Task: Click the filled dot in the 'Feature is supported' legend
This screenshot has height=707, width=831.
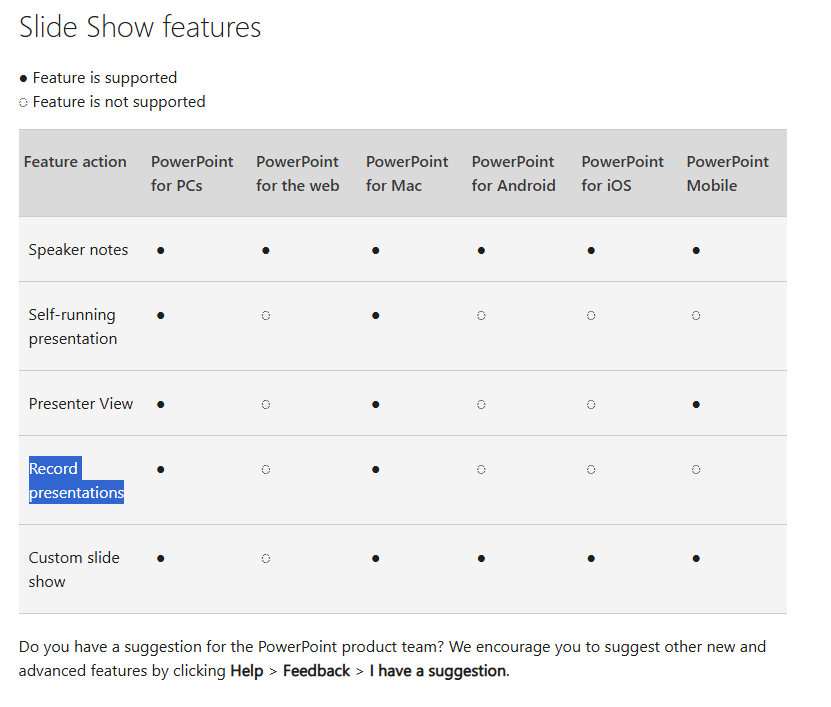Action: pos(24,78)
